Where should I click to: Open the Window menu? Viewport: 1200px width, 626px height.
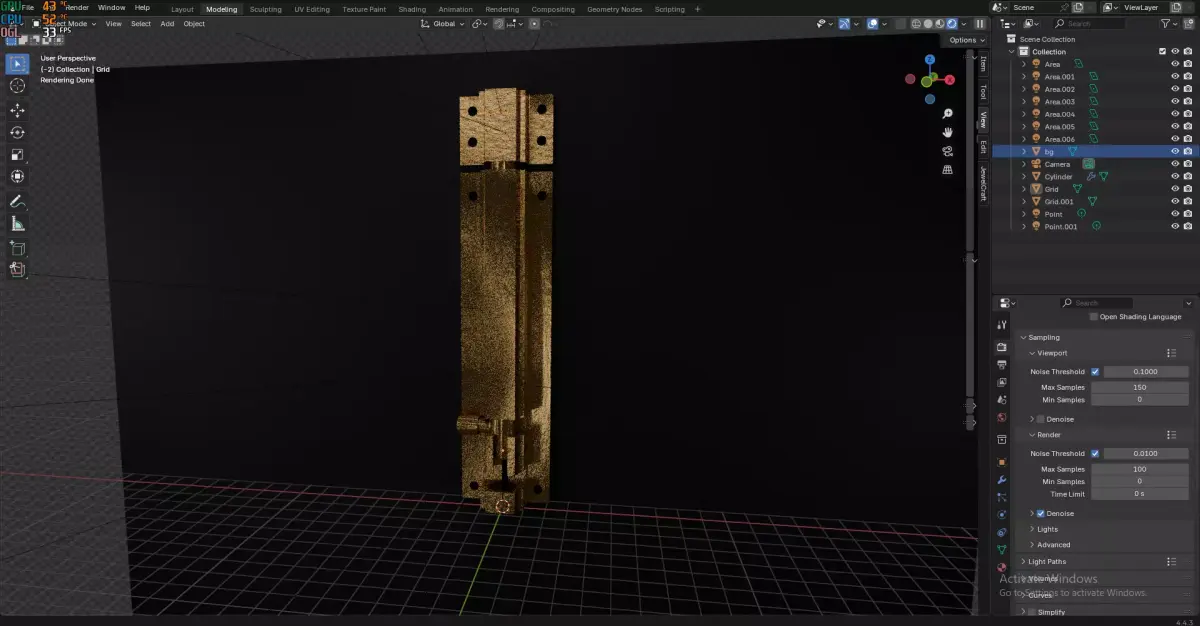111,7
